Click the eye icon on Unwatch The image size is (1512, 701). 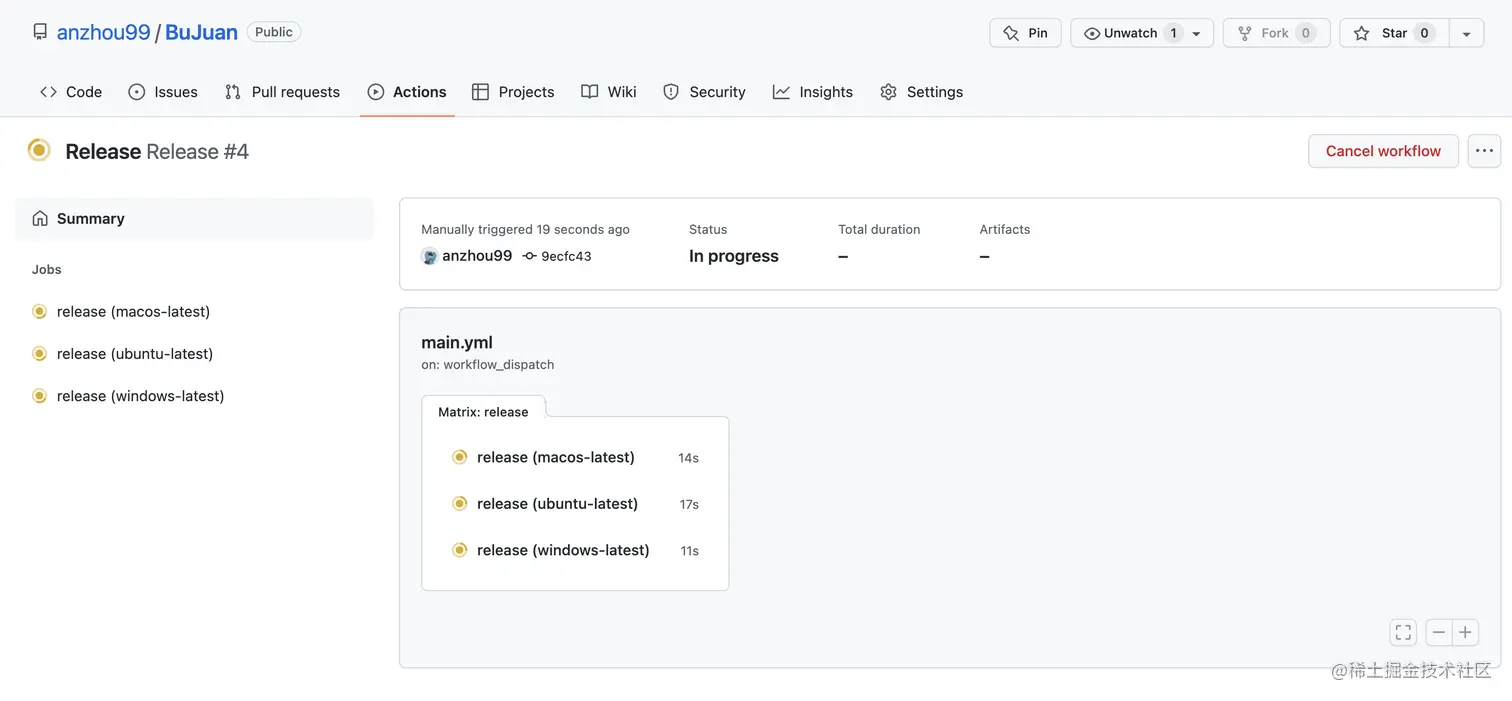click(x=1092, y=33)
